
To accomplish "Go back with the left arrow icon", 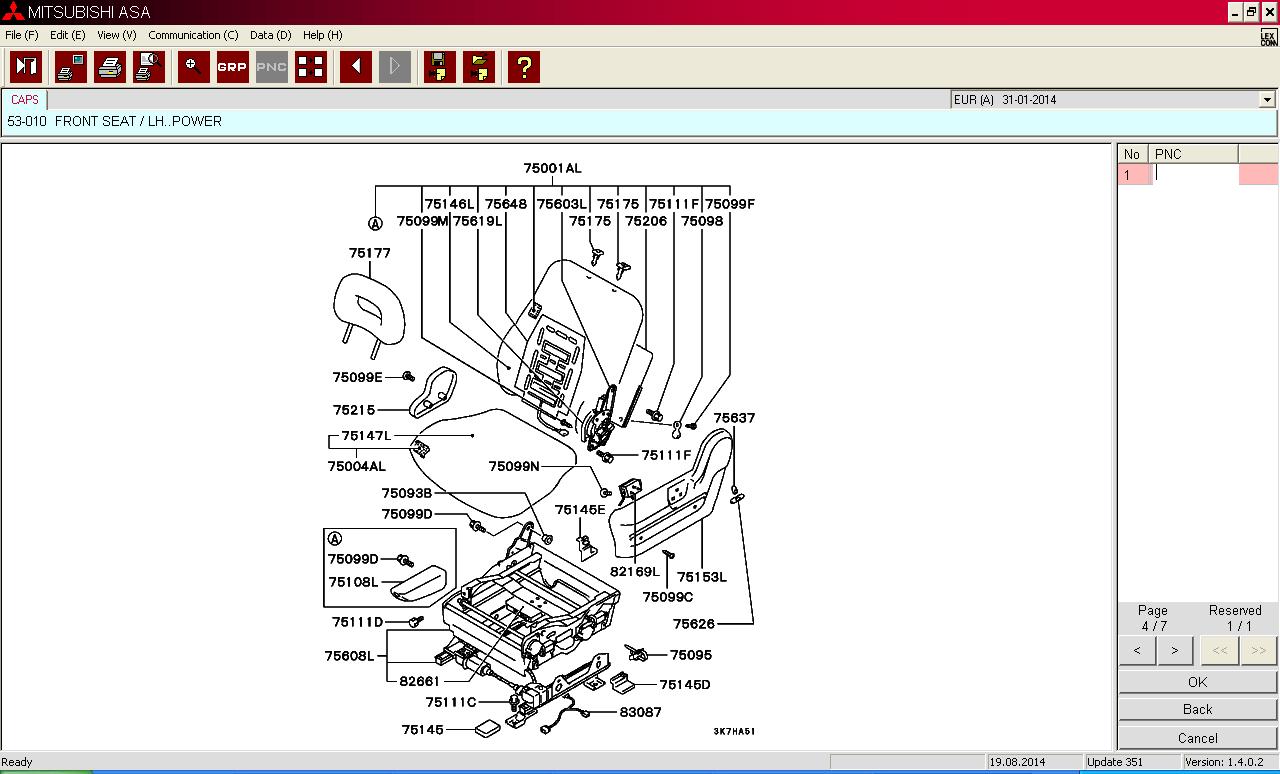I will click(355, 67).
